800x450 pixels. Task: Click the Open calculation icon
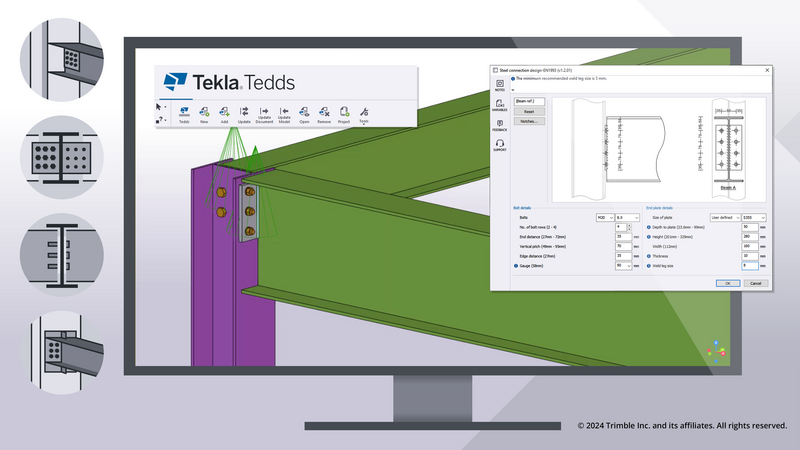[x=304, y=114]
